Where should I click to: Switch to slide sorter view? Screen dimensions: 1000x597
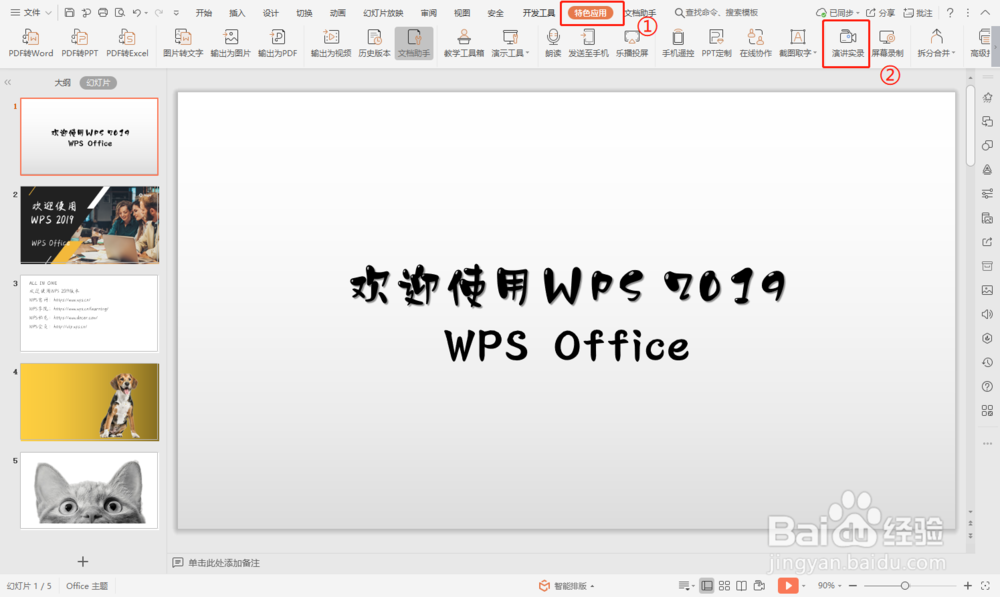[x=723, y=585]
